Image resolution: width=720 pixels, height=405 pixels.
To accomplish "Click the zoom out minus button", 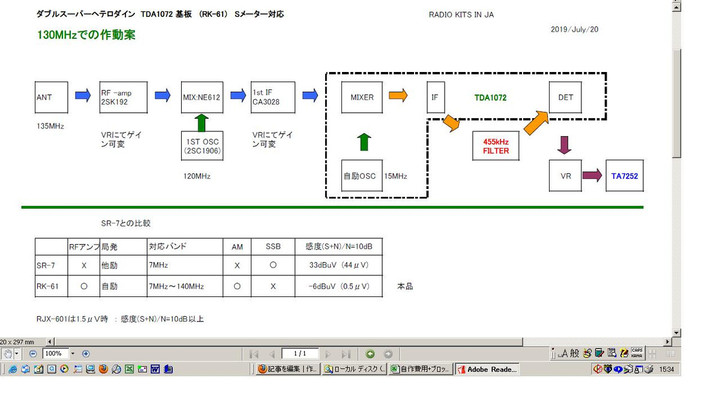I will (x=33, y=354).
